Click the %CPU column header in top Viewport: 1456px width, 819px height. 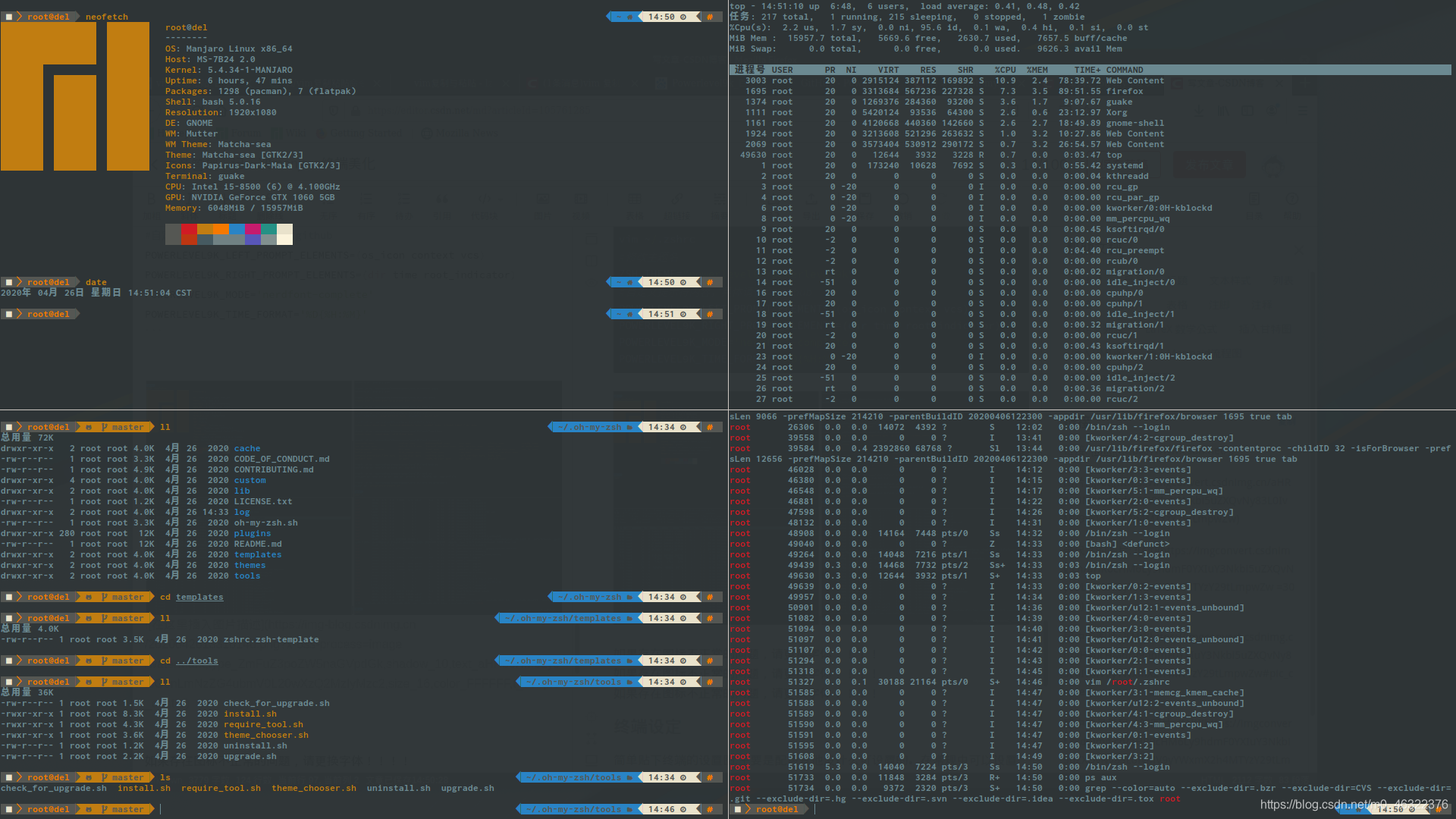point(1006,70)
